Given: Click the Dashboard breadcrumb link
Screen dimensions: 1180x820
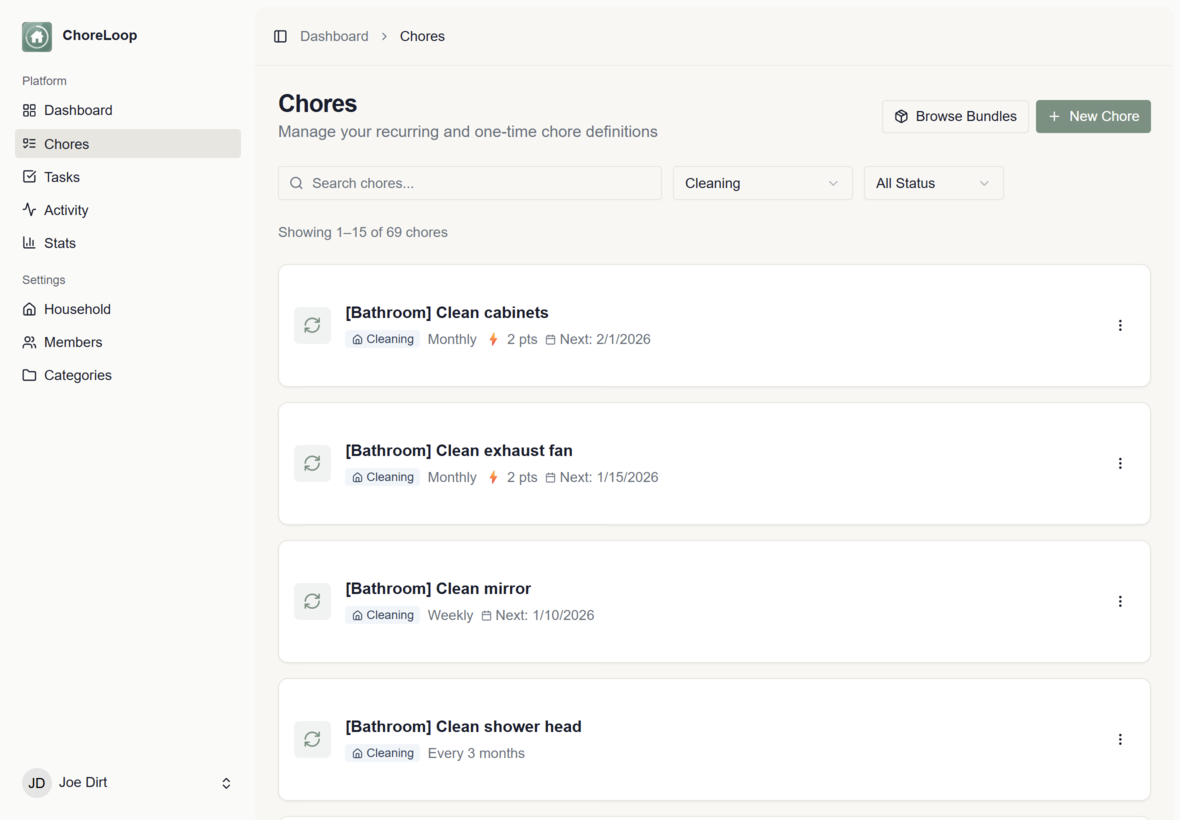Looking at the screenshot, I should pyautogui.click(x=334, y=36).
